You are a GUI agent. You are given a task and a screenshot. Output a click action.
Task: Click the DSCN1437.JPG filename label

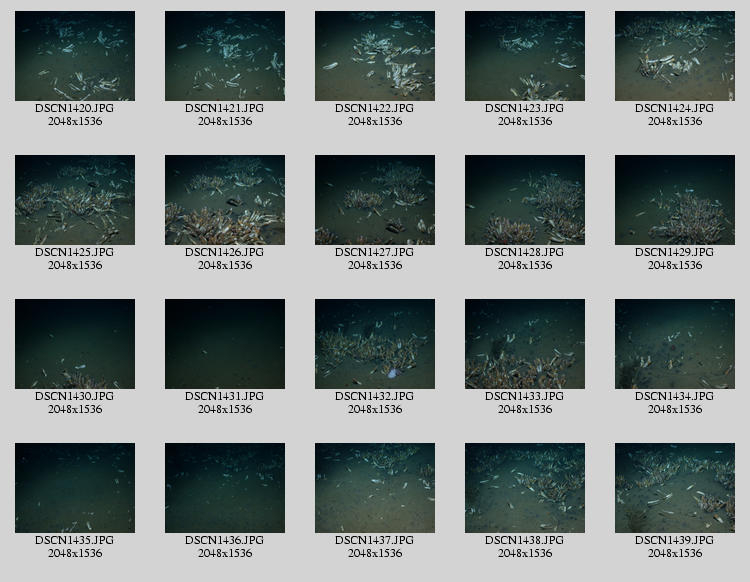tap(375, 540)
